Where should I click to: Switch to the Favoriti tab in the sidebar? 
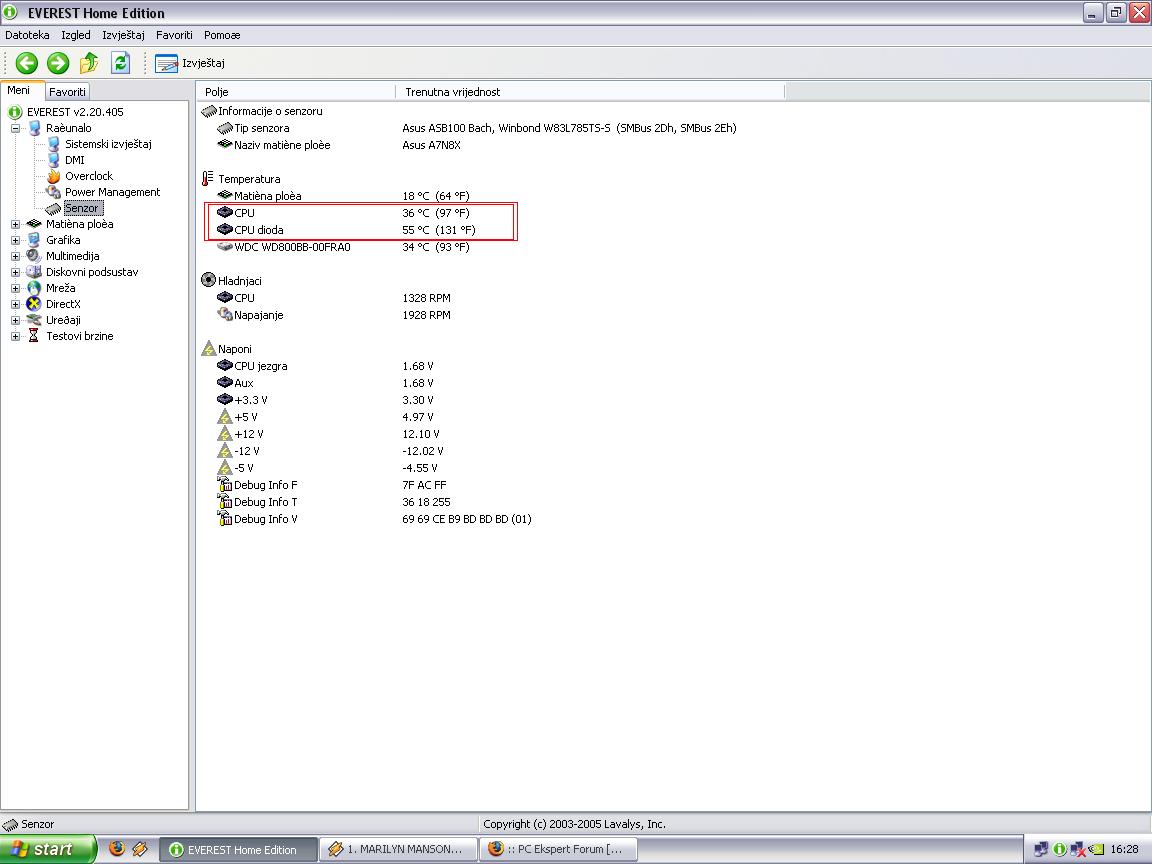click(67, 92)
